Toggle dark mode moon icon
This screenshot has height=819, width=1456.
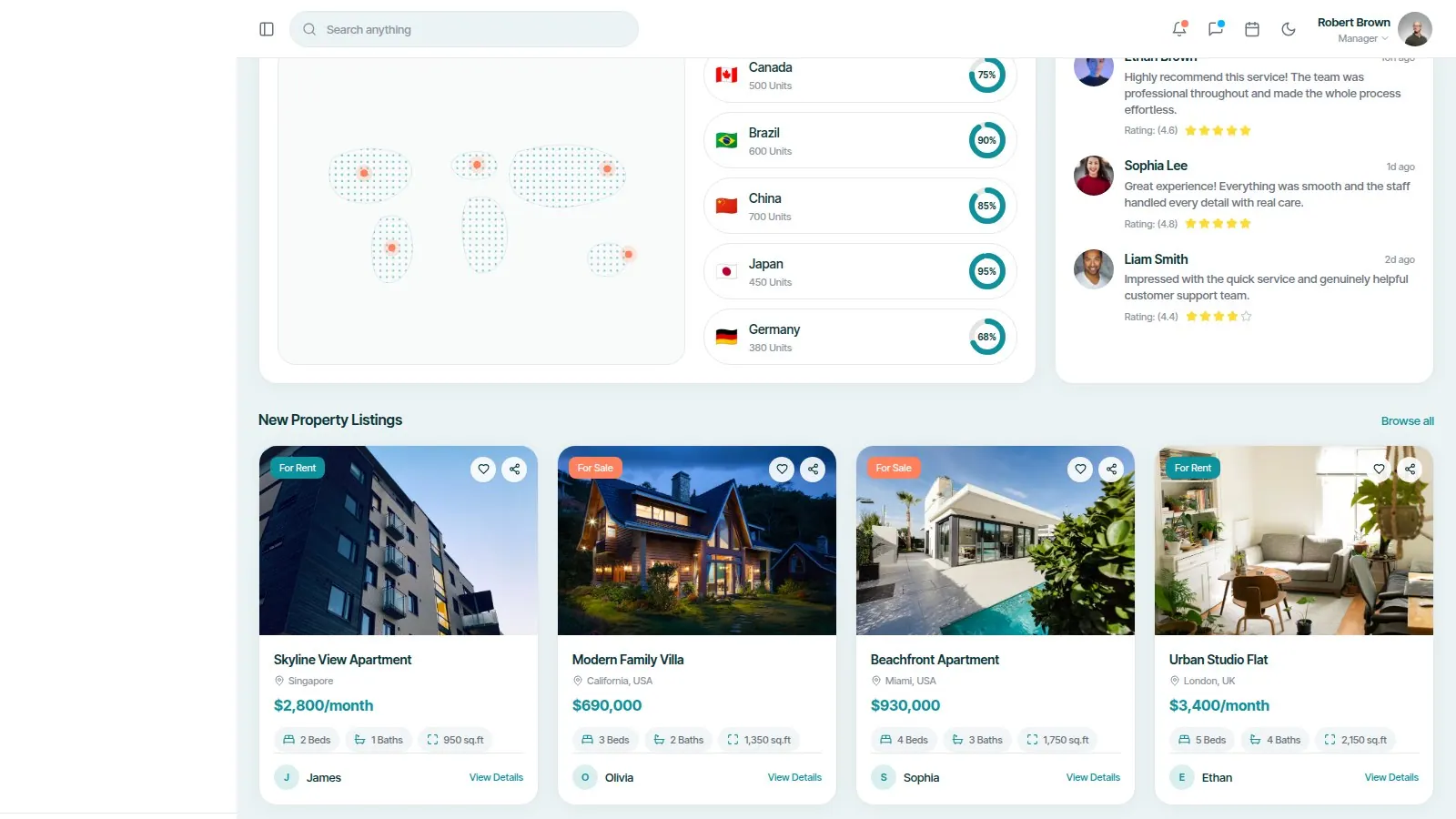pyautogui.click(x=1289, y=29)
